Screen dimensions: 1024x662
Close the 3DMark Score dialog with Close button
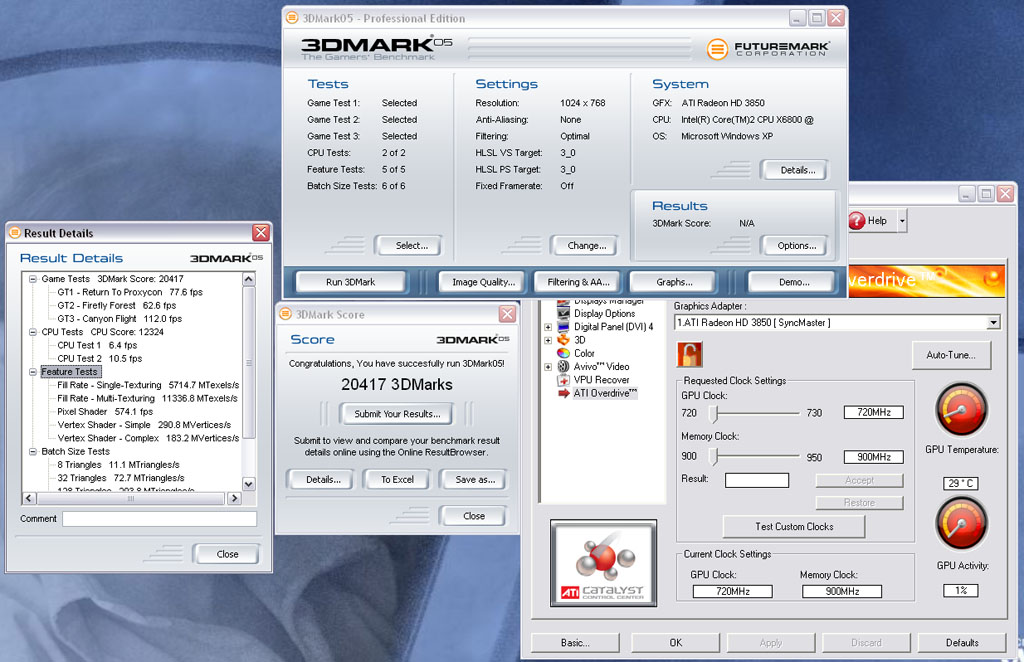[473, 516]
